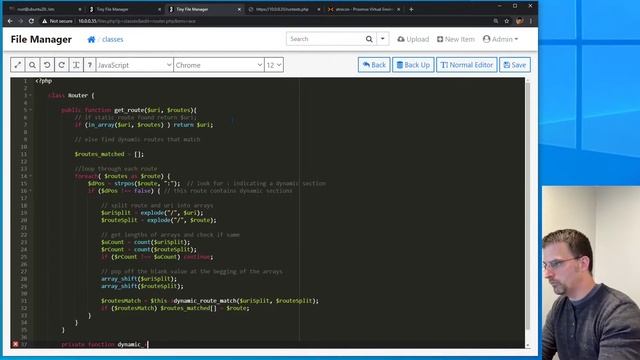The height and width of the screenshot is (360, 640).
Task: Click the File Manager title
Action: point(41,39)
